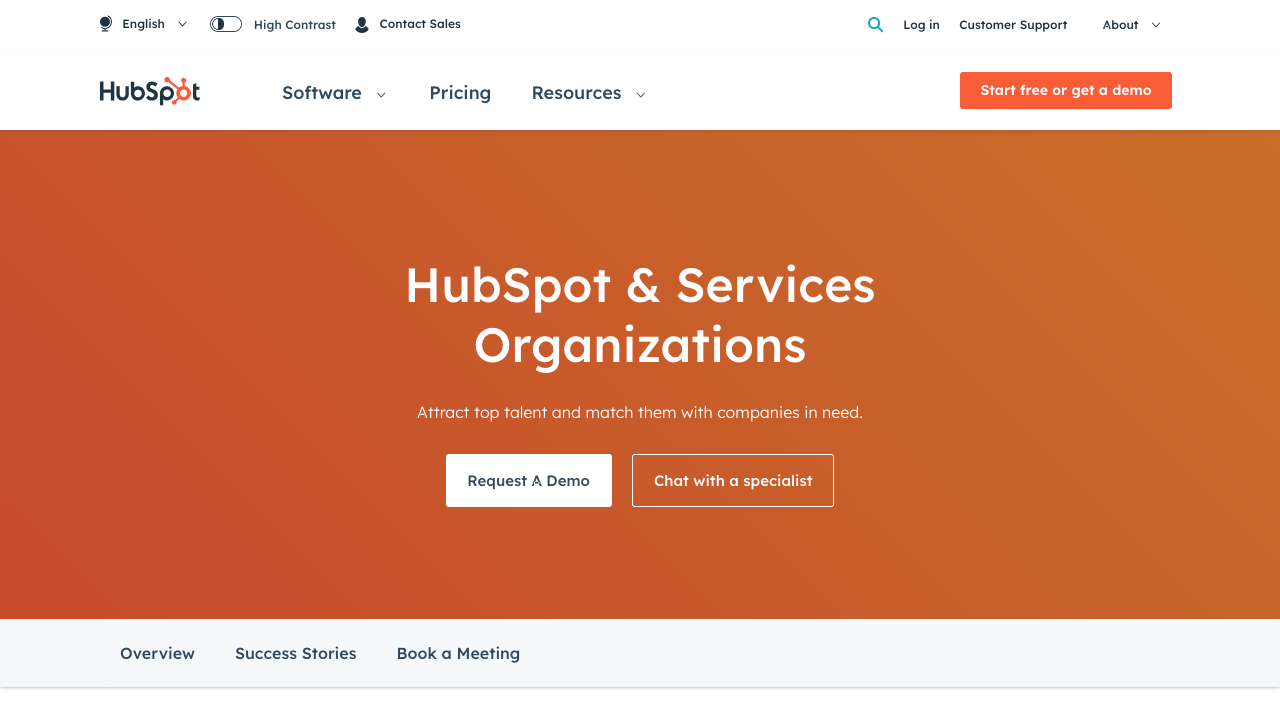1280x710 pixels.
Task: Click the Contact Sales person icon
Action: click(x=362, y=24)
